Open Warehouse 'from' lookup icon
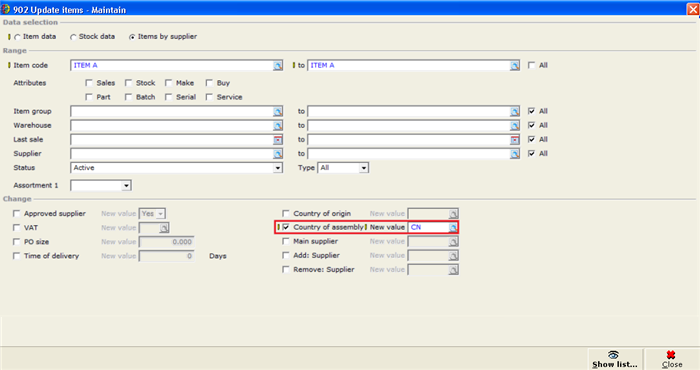This screenshot has height=370, width=700. (x=278, y=126)
